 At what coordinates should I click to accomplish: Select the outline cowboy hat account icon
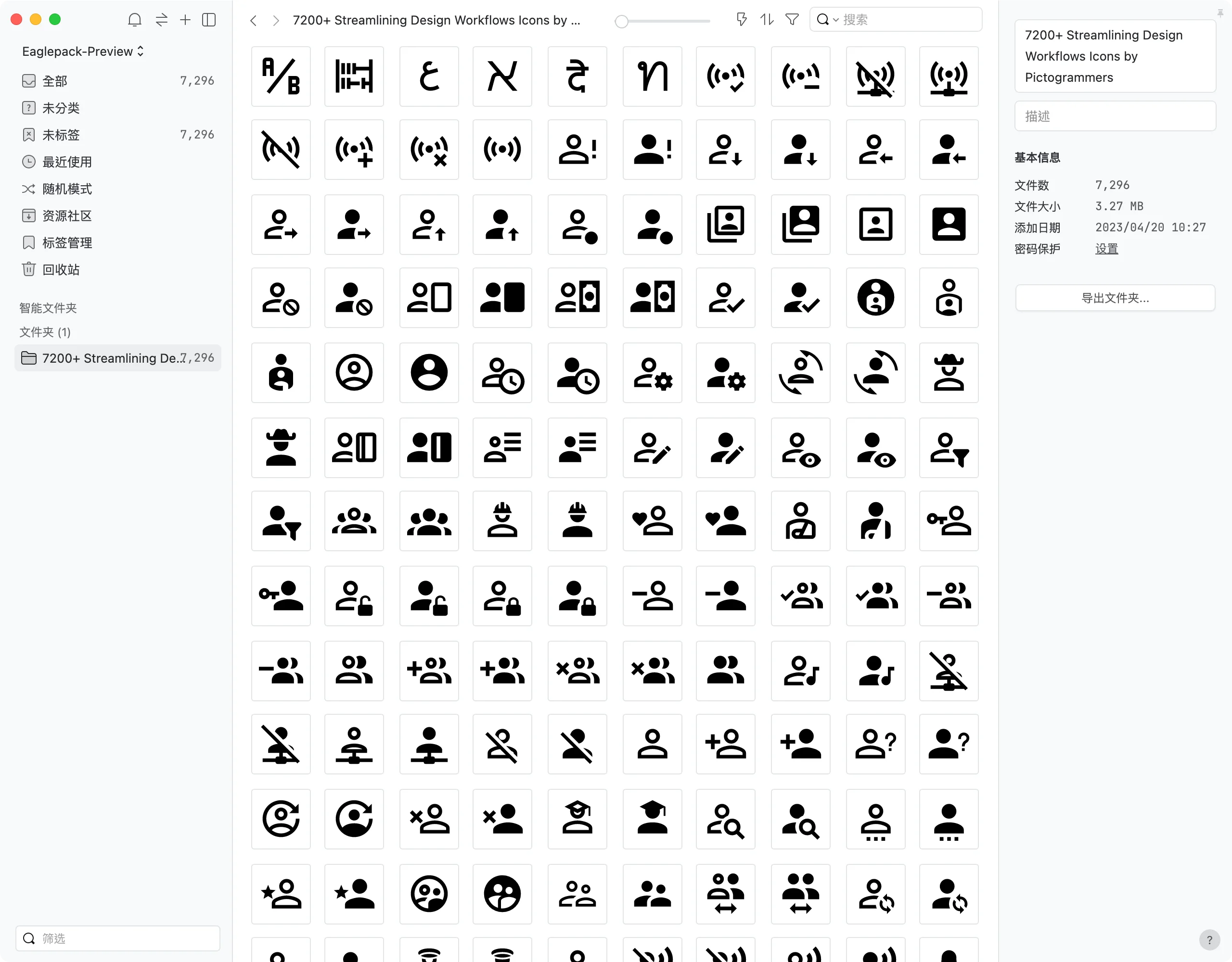pos(949,373)
